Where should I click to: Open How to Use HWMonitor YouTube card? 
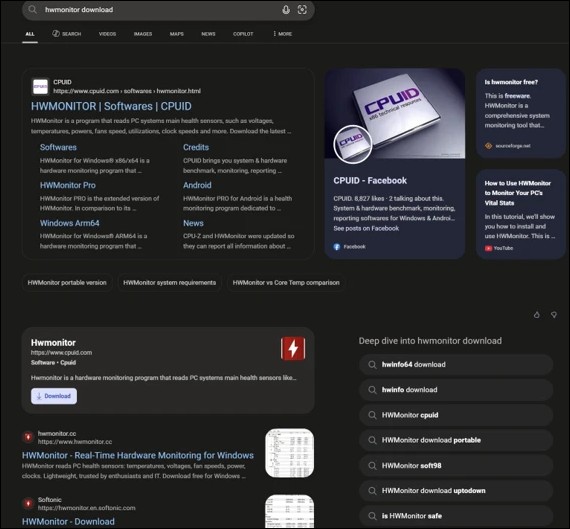click(x=521, y=214)
